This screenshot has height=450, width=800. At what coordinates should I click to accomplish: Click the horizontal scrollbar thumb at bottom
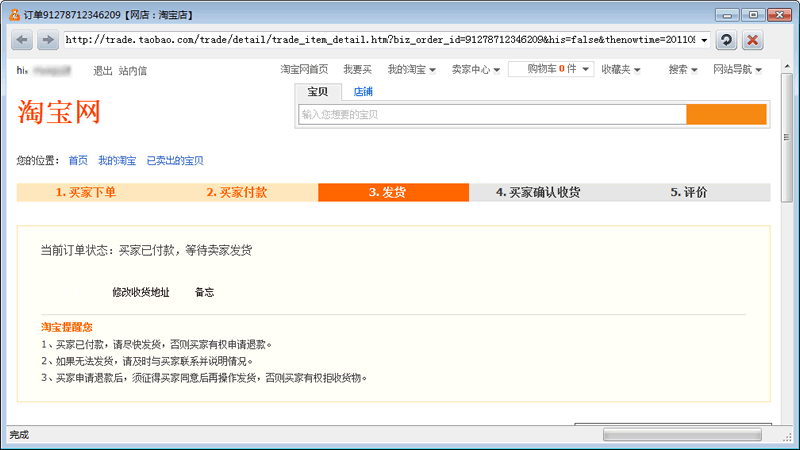pyautogui.click(x=682, y=435)
